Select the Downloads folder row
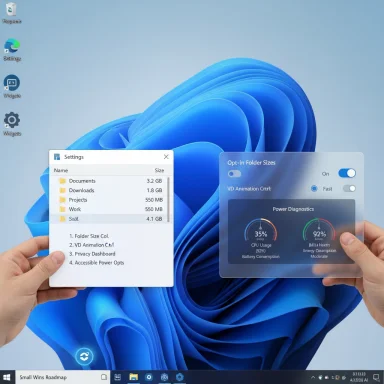Screen dimensions: 384x384 109,190
